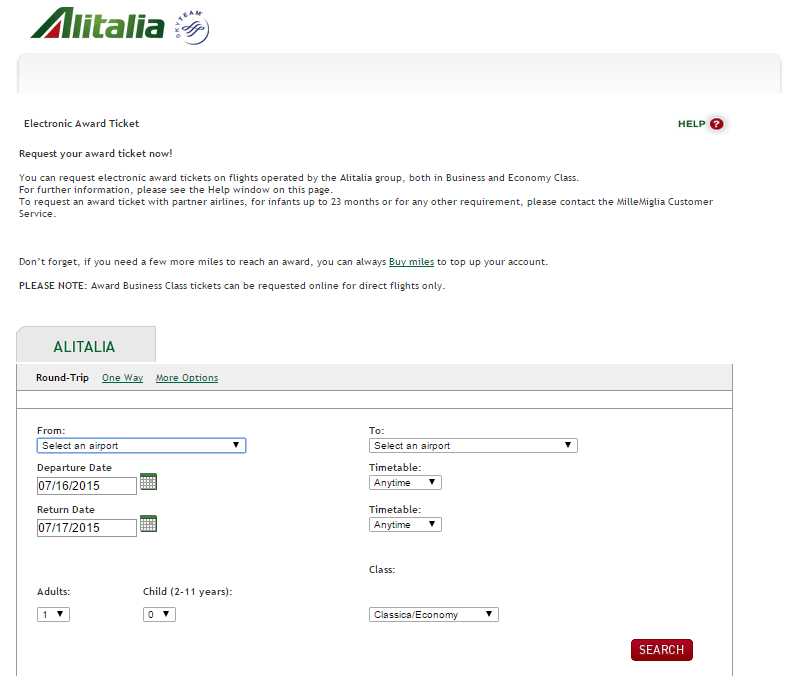
Task: Click the 'Departure Date' label
Action: 74,468
